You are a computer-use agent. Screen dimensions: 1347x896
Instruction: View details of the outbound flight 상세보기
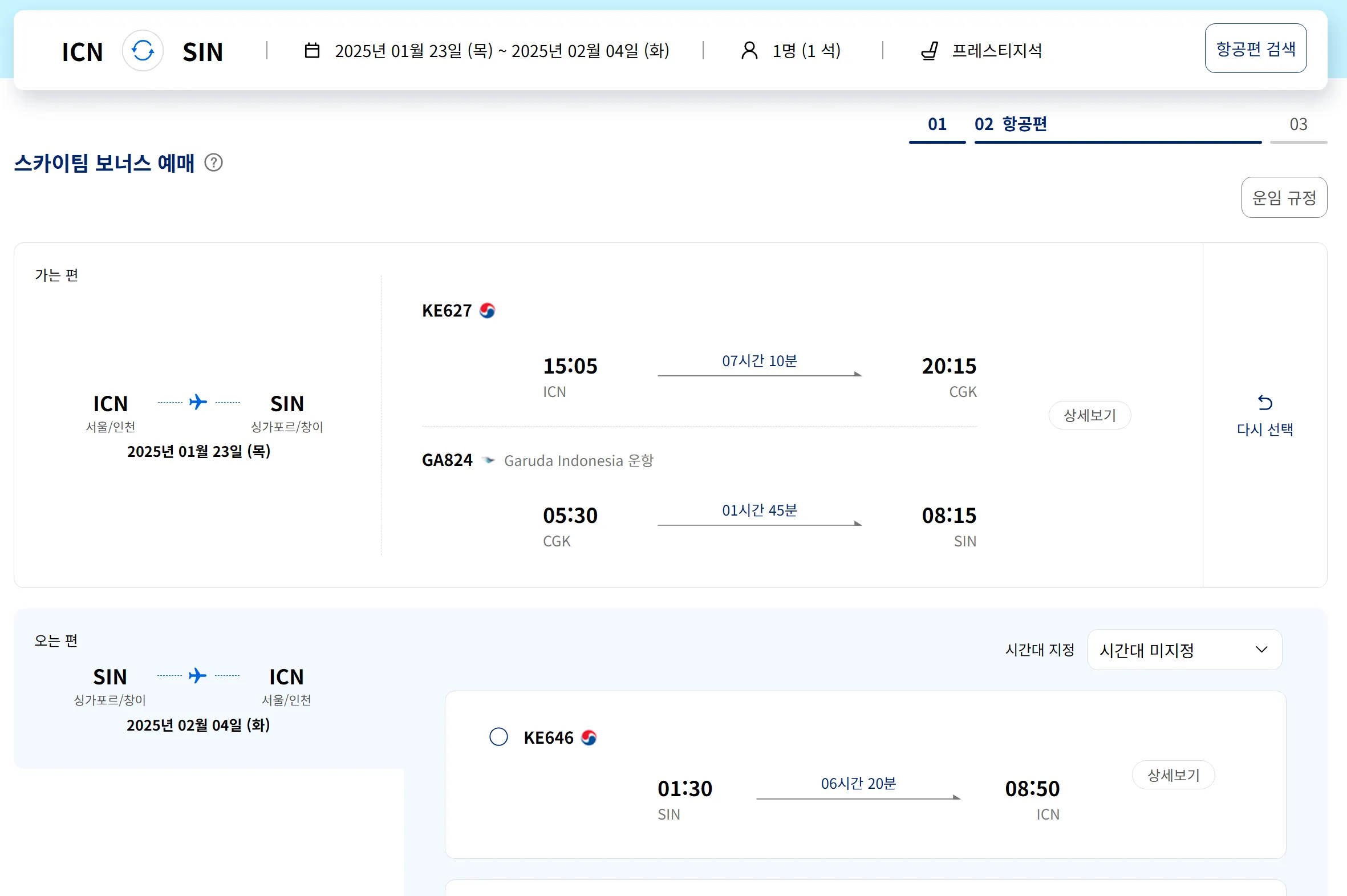[1089, 415]
